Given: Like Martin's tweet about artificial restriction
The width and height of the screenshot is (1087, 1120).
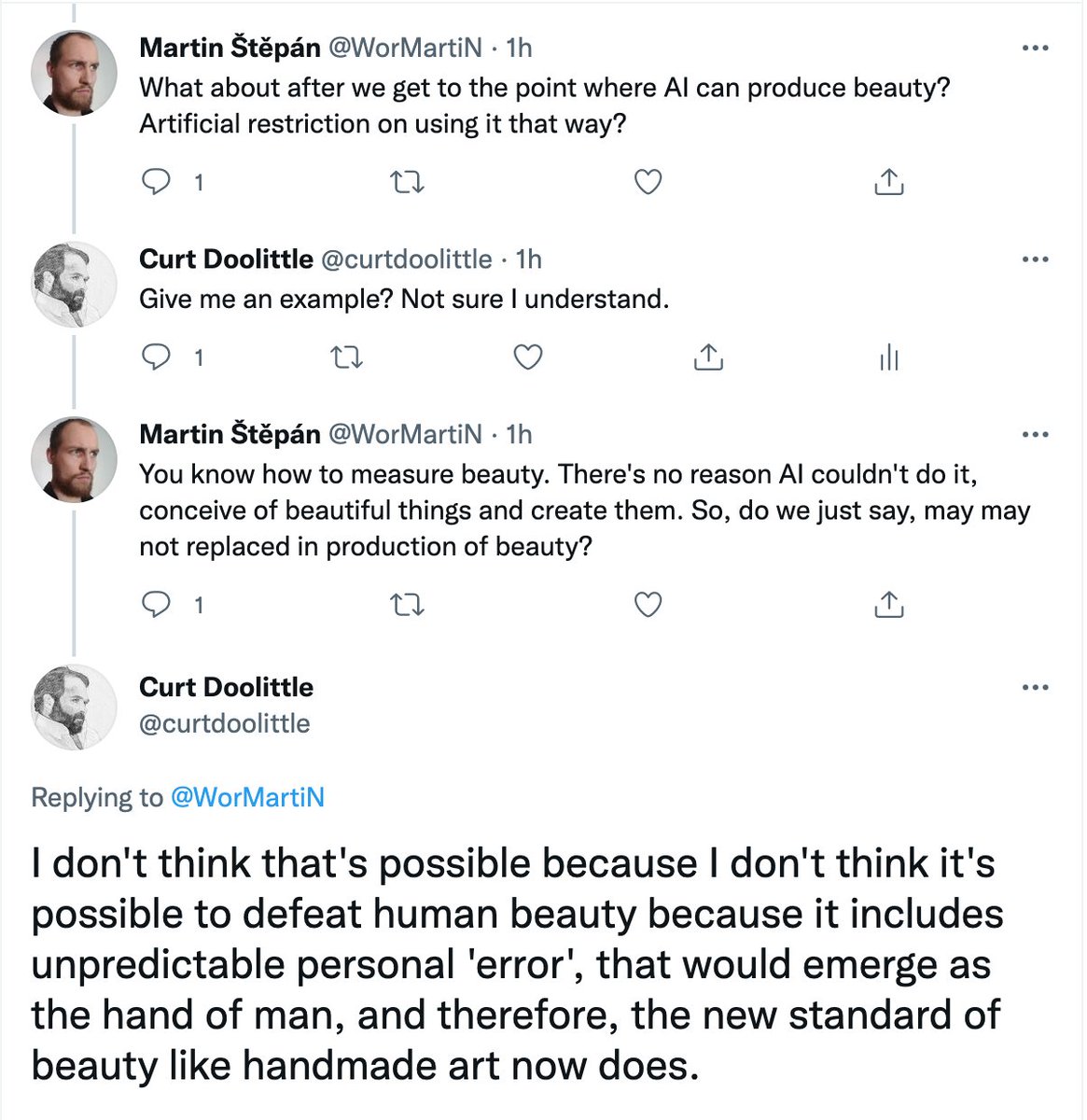Looking at the screenshot, I should coord(648,182).
